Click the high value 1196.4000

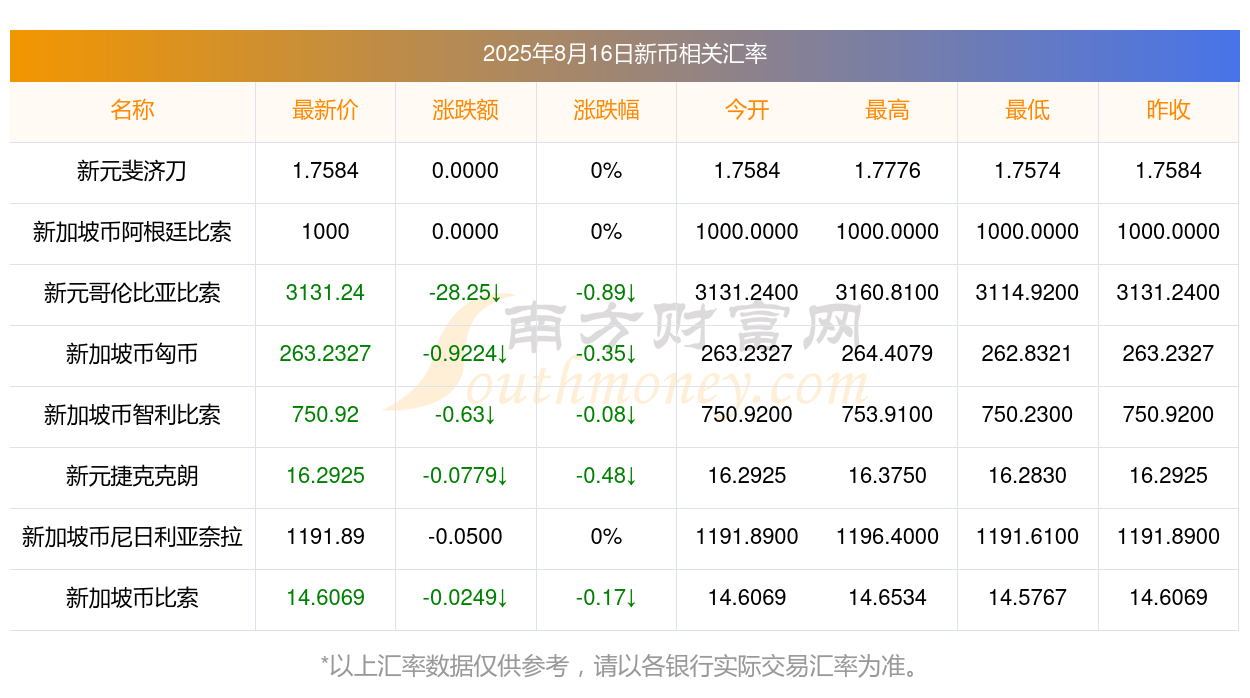click(x=887, y=537)
